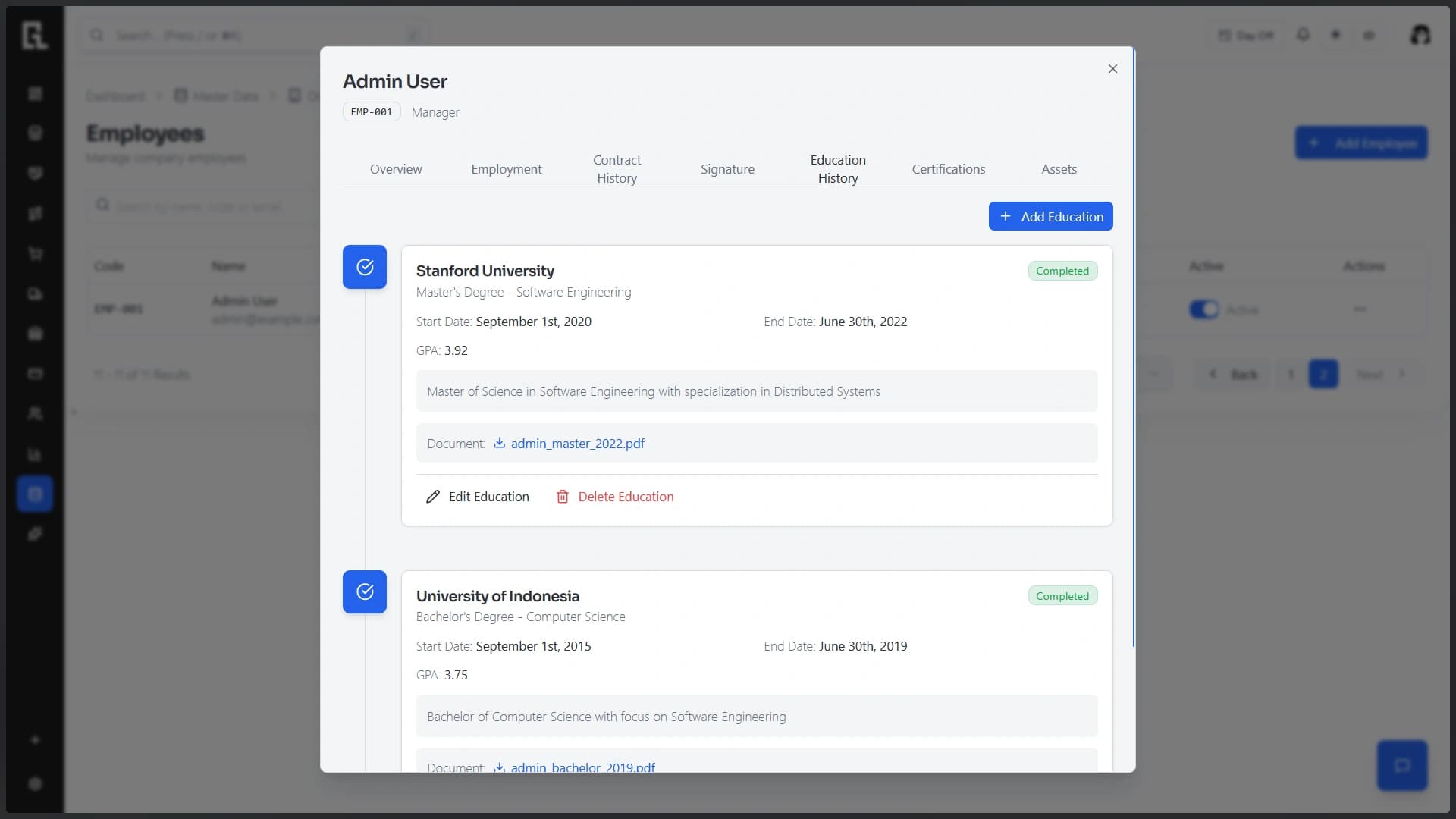The width and height of the screenshot is (1456, 819).
Task: Switch to the Employment tab
Action: pyautogui.click(x=507, y=169)
